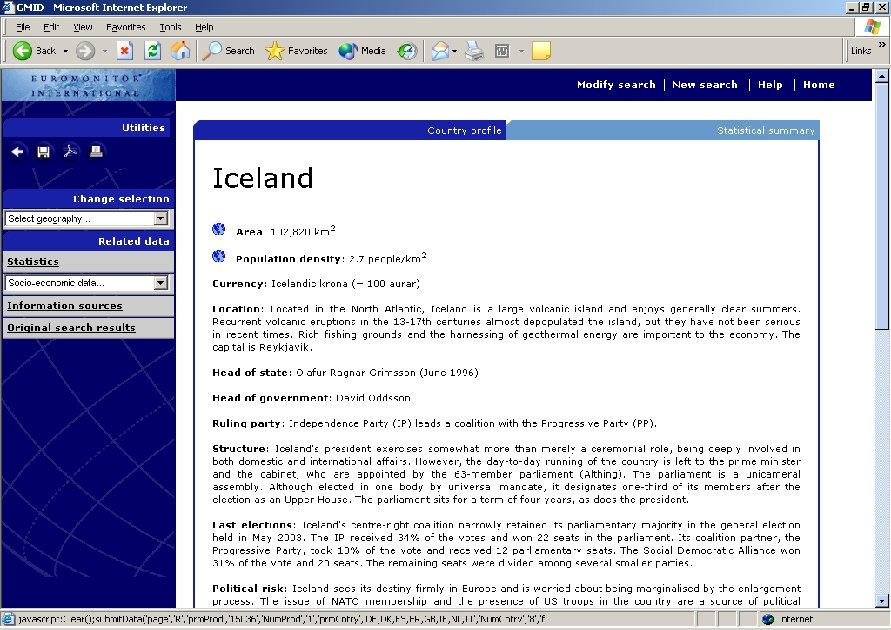
Task: Open the Help menu
Action: click(204, 27)
